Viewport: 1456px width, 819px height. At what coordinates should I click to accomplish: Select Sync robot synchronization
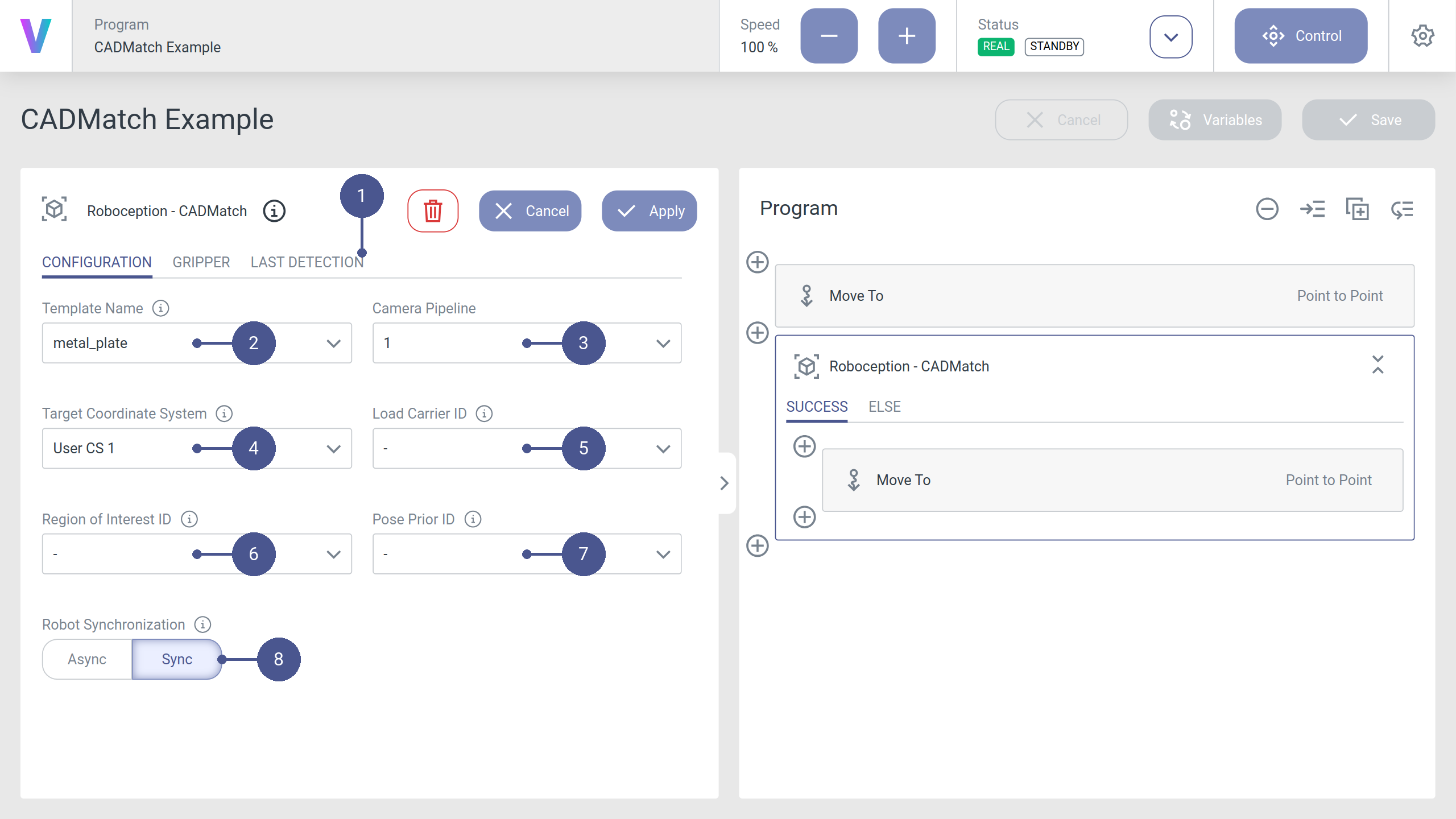click(x=177, y=659)
